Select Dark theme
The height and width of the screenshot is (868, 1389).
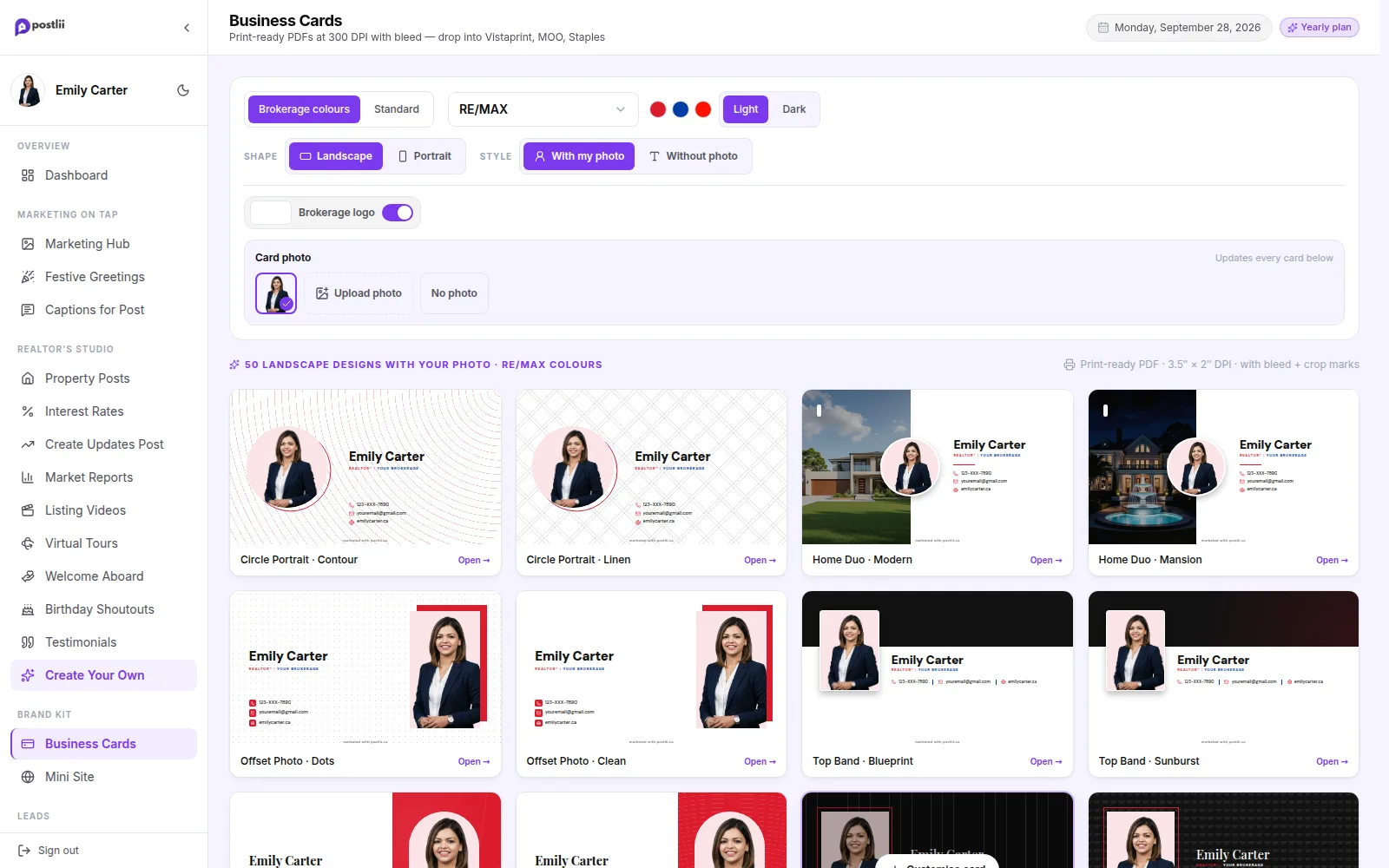tap(794, 109)
